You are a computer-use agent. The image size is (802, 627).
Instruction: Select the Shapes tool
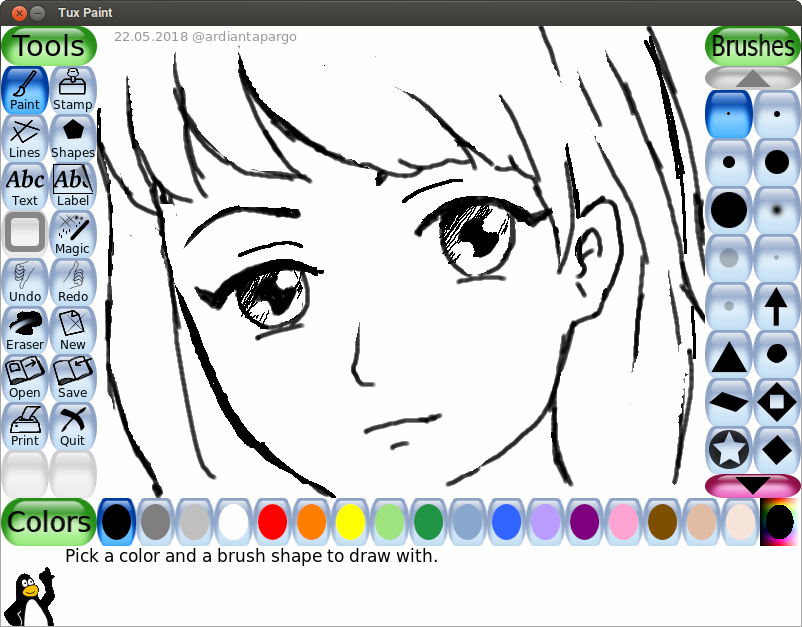[x=72, y=137]
